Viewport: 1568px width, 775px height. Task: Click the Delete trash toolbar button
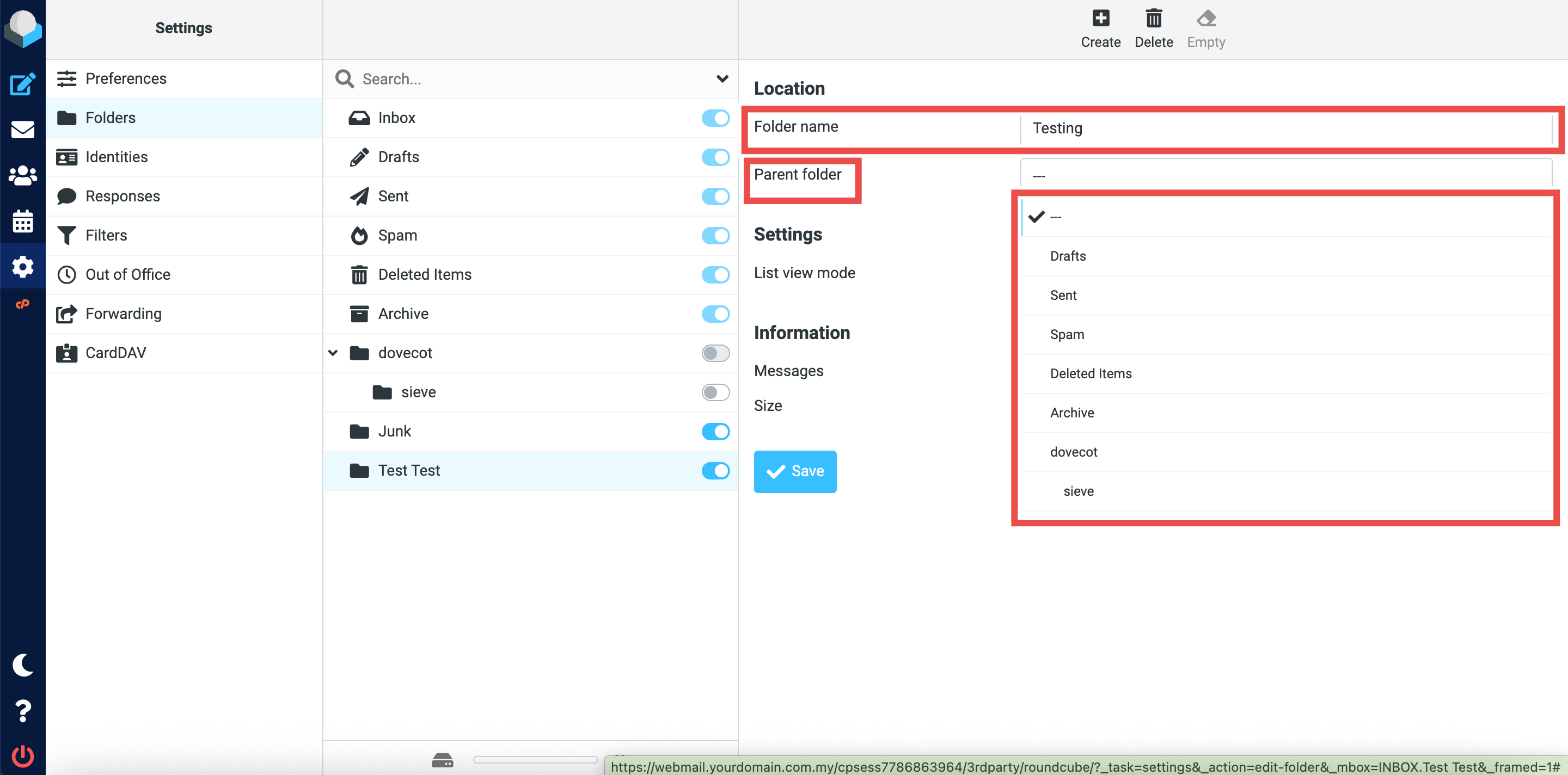[1154, 28]
